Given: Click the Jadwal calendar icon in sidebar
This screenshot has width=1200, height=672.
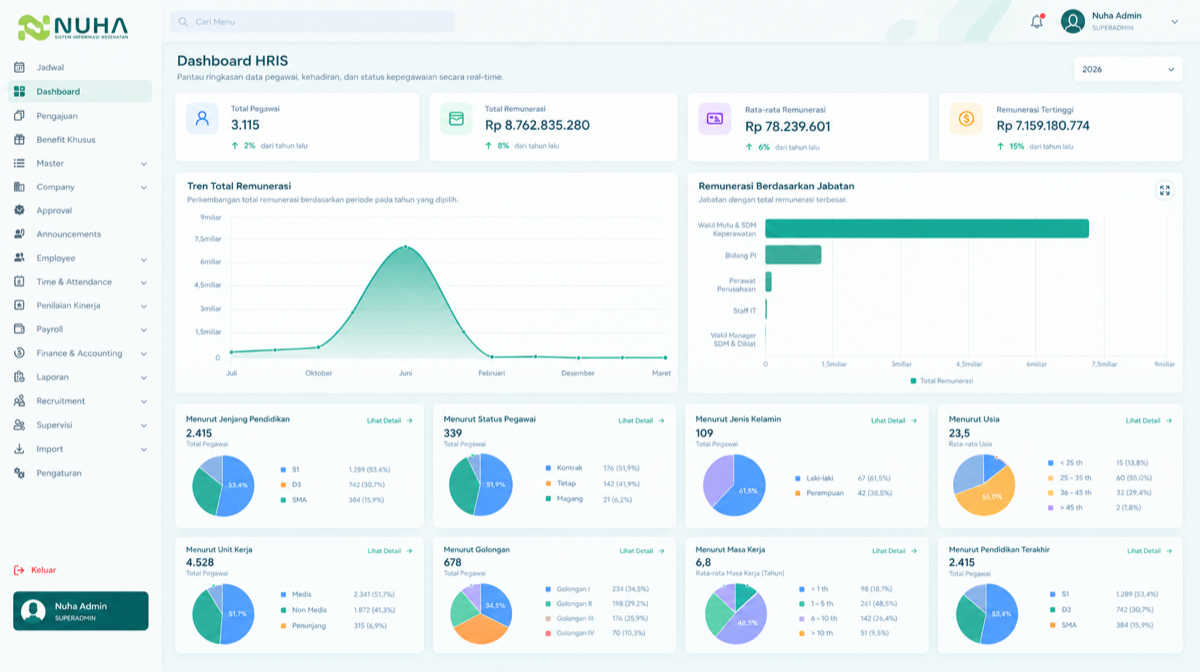Looking at the screenshot, I should [x=19, y=67].
